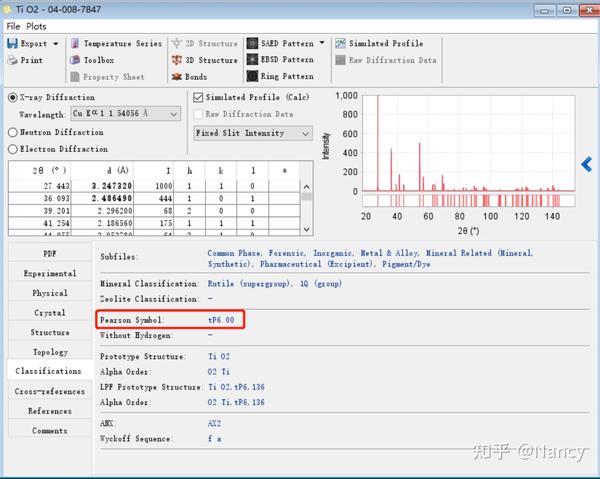Open the Wavelength Cu Ka1 dropdown

pyautogui.click(x=126, y=114)
